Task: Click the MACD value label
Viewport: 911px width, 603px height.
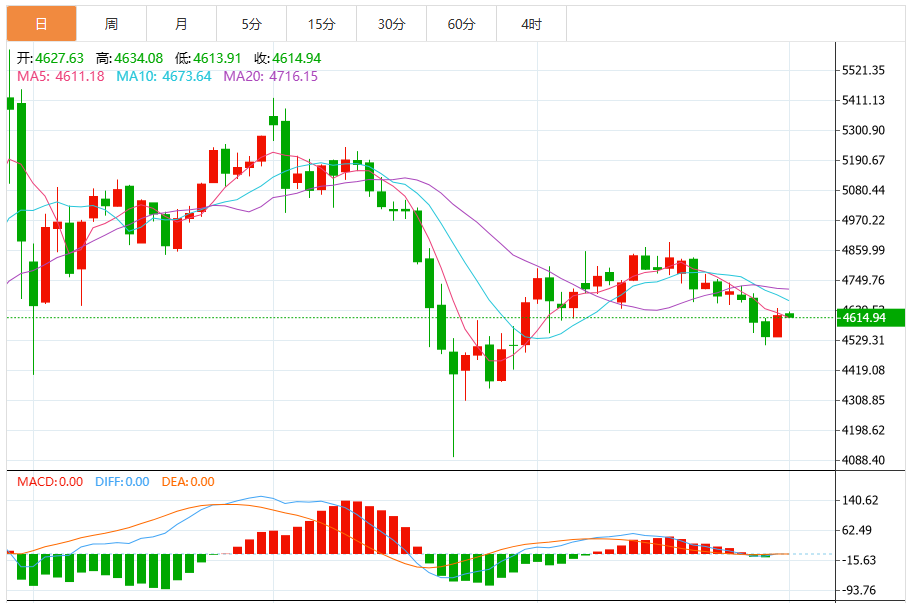Action: 50,482
